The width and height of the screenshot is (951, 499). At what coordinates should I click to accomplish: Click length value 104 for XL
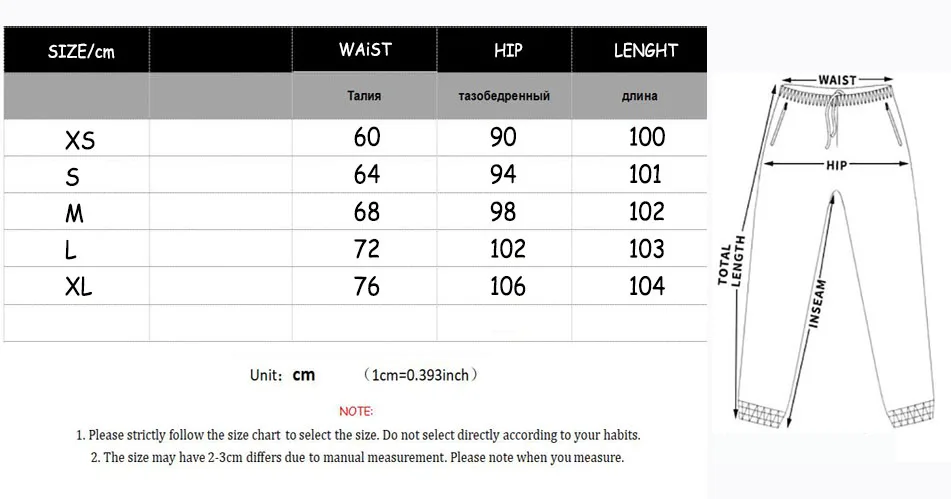(646, 287)
